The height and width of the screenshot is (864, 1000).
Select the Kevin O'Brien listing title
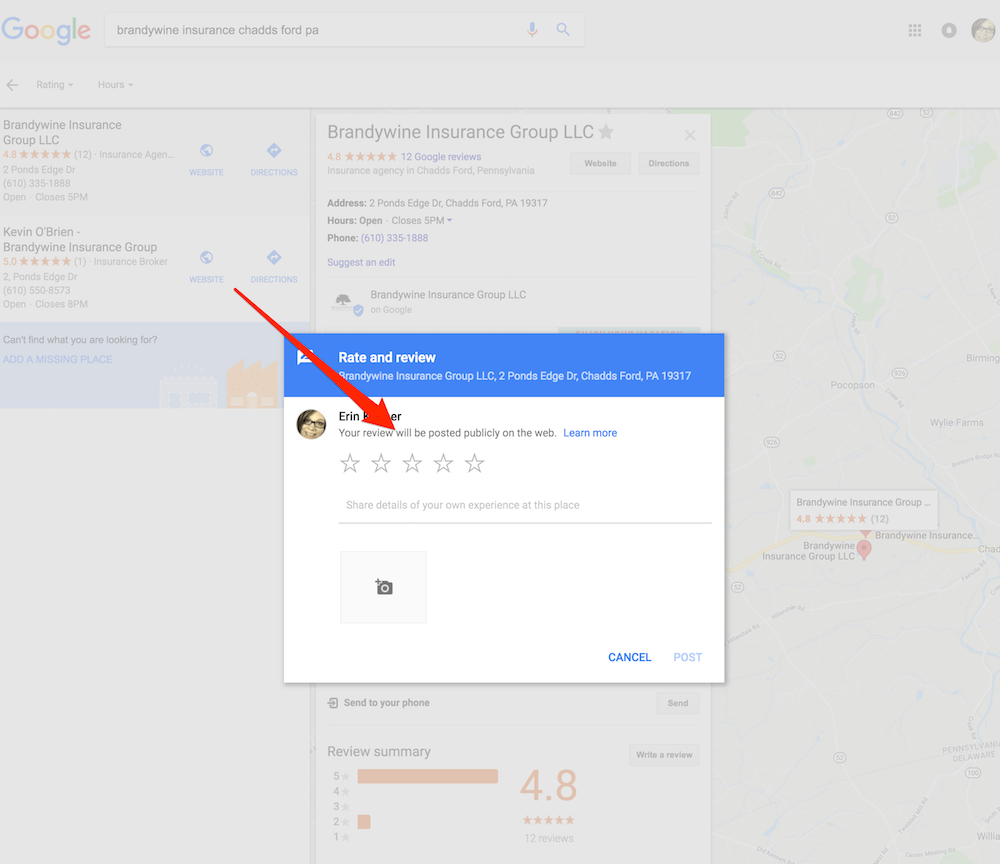click(x=80, y=240)
